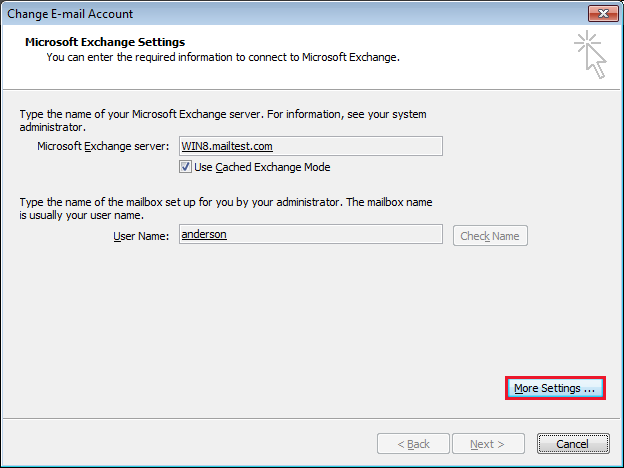Open More Settings
The image size is (624, 468).
pos(555,388)
